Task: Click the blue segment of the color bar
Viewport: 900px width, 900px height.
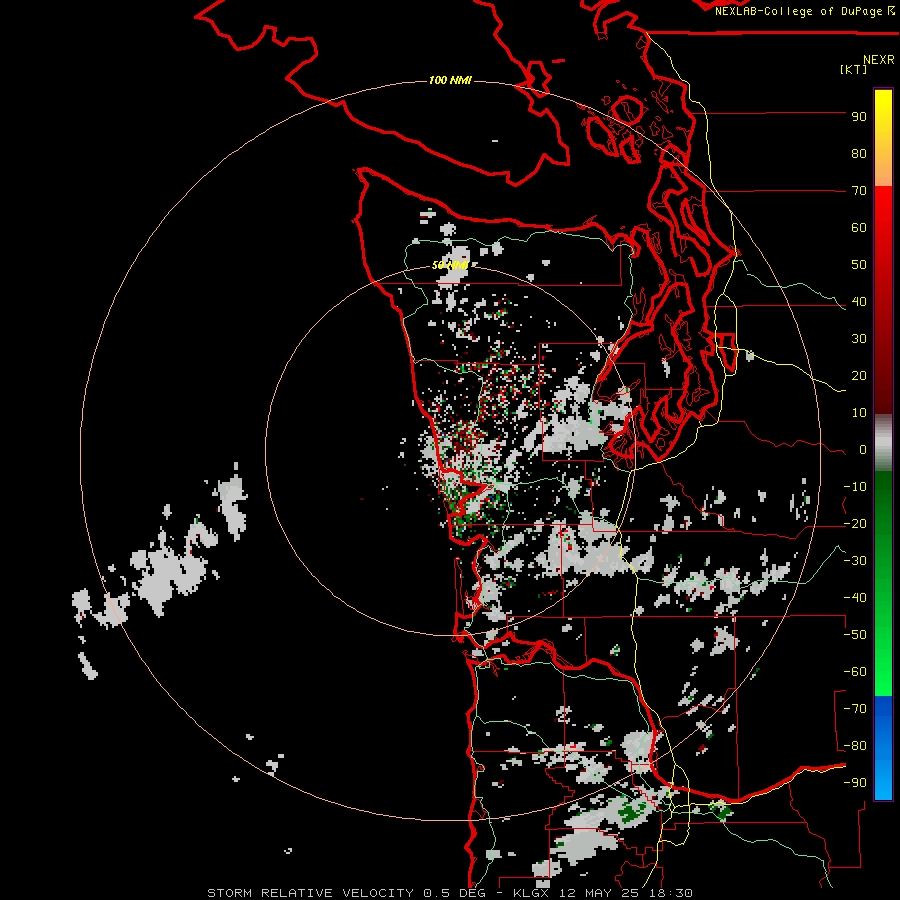Action: coord(883,748)
